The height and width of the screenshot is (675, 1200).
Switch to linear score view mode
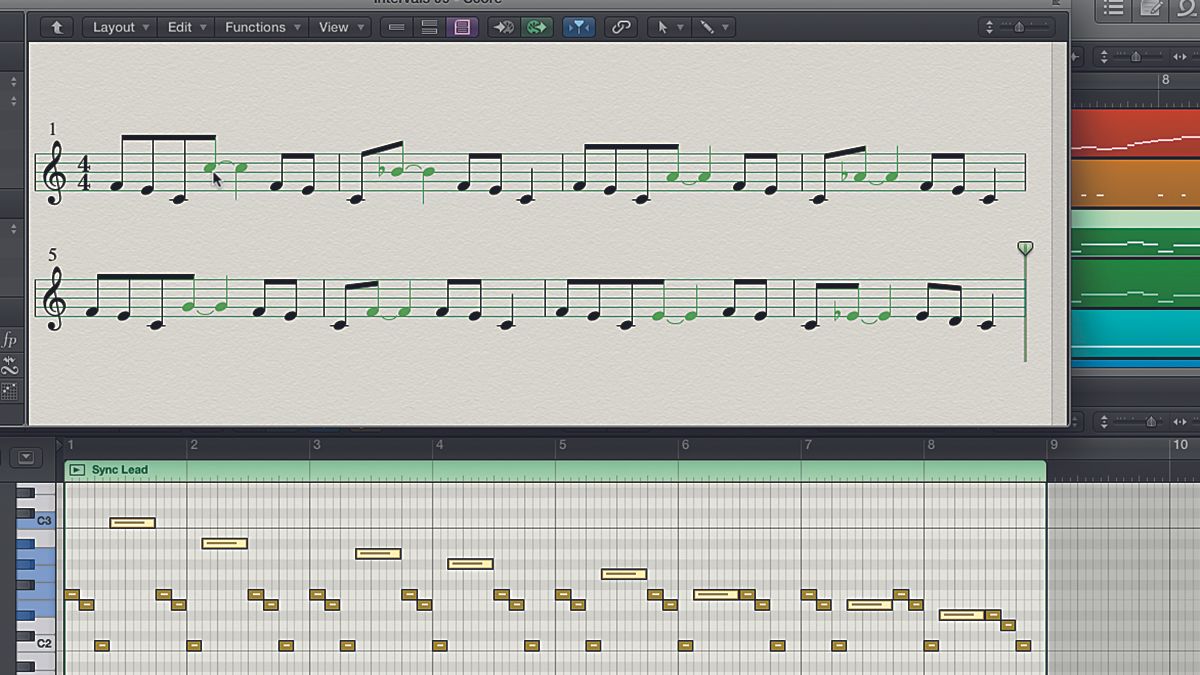(396, 27)
